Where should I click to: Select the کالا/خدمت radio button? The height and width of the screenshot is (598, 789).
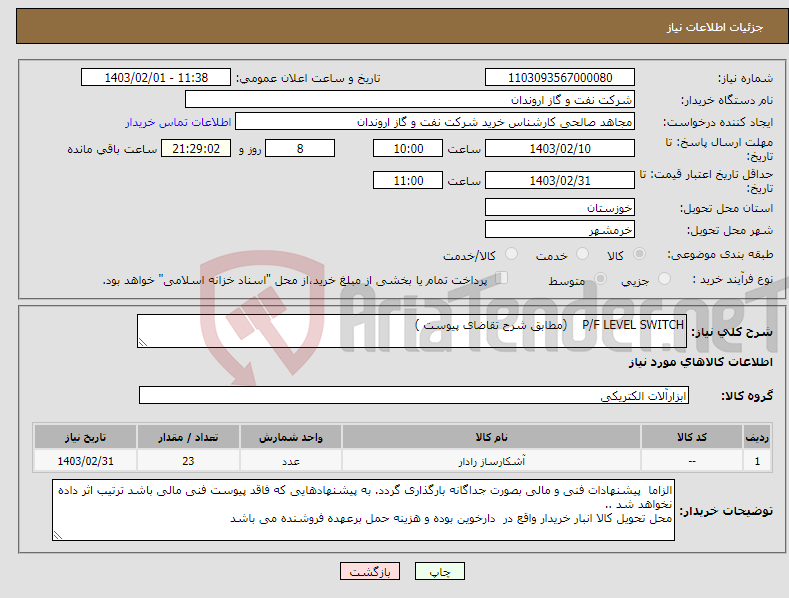(511, 254)
